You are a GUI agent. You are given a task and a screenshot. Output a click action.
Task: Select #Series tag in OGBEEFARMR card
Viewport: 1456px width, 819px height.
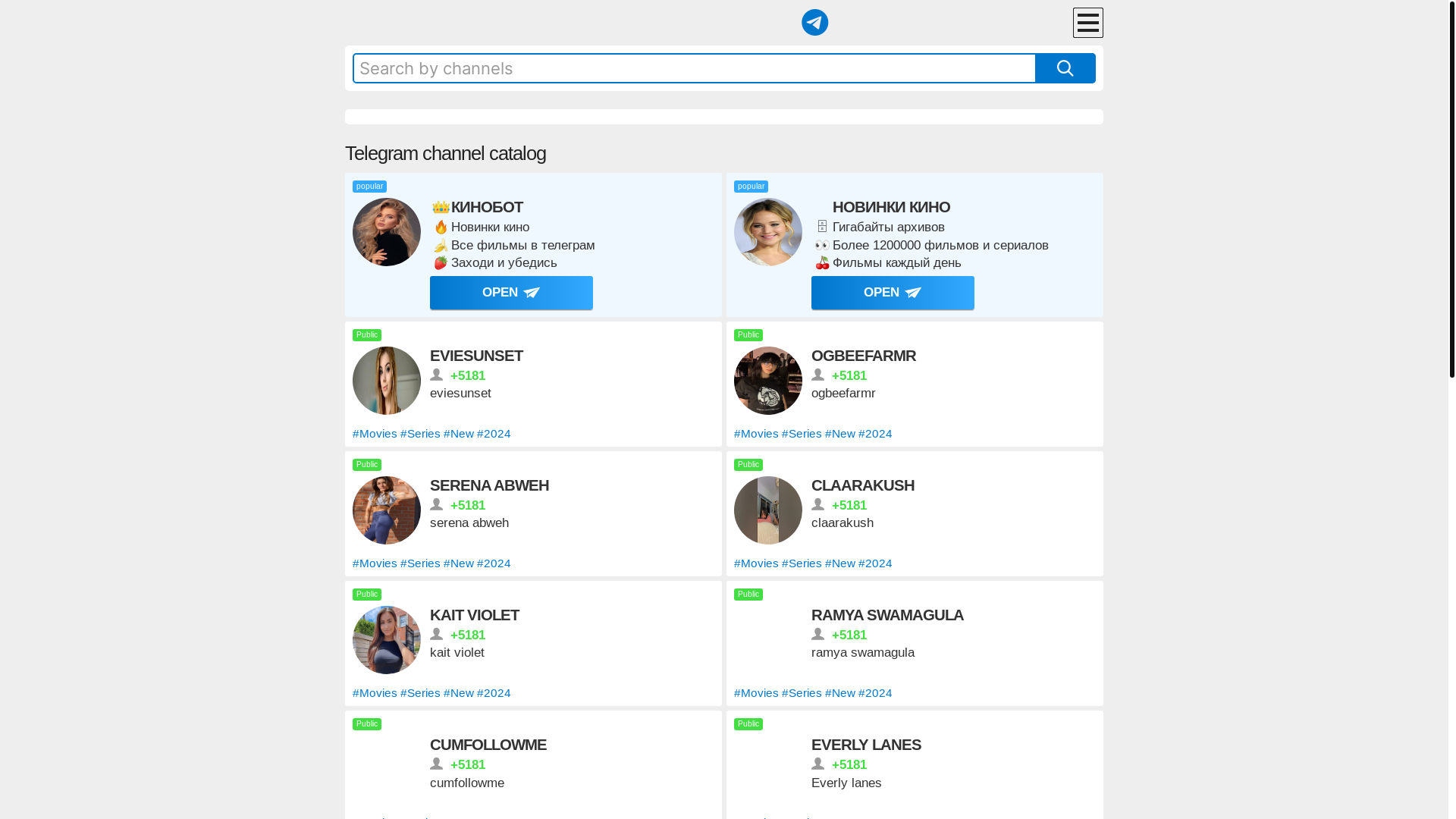802,434
